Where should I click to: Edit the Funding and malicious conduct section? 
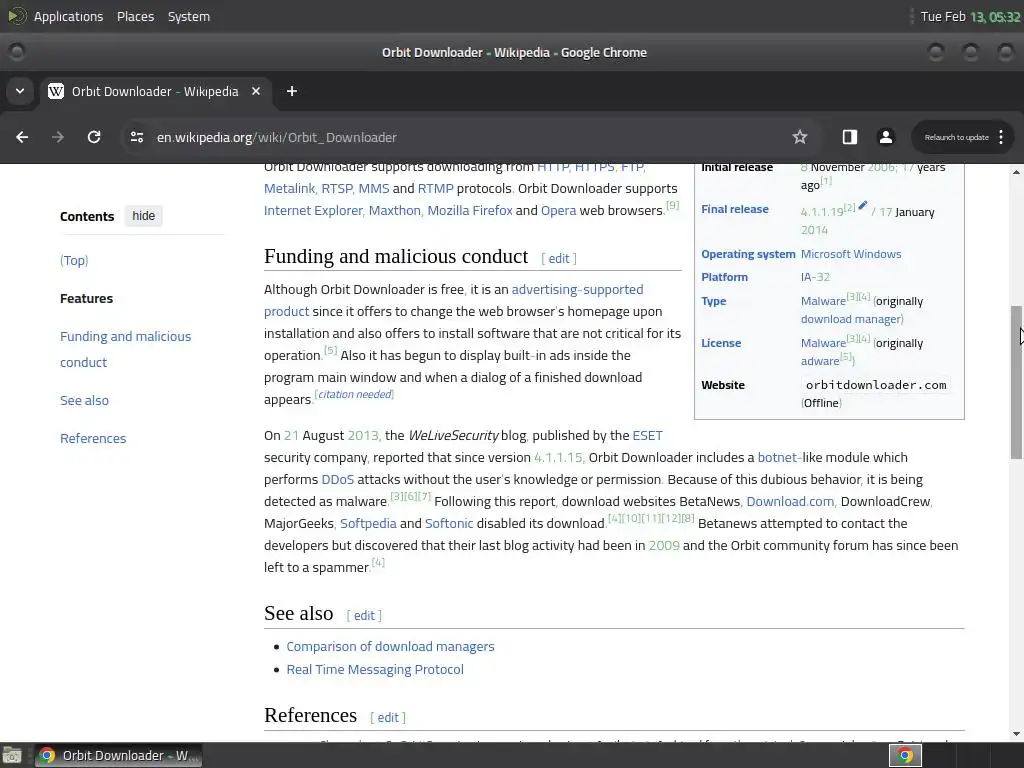point(559,259)
